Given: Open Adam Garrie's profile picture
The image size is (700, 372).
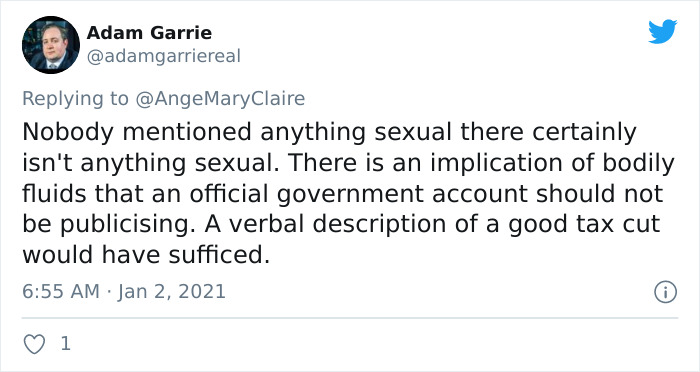Looking at the screenshot, I should point(51,45).
